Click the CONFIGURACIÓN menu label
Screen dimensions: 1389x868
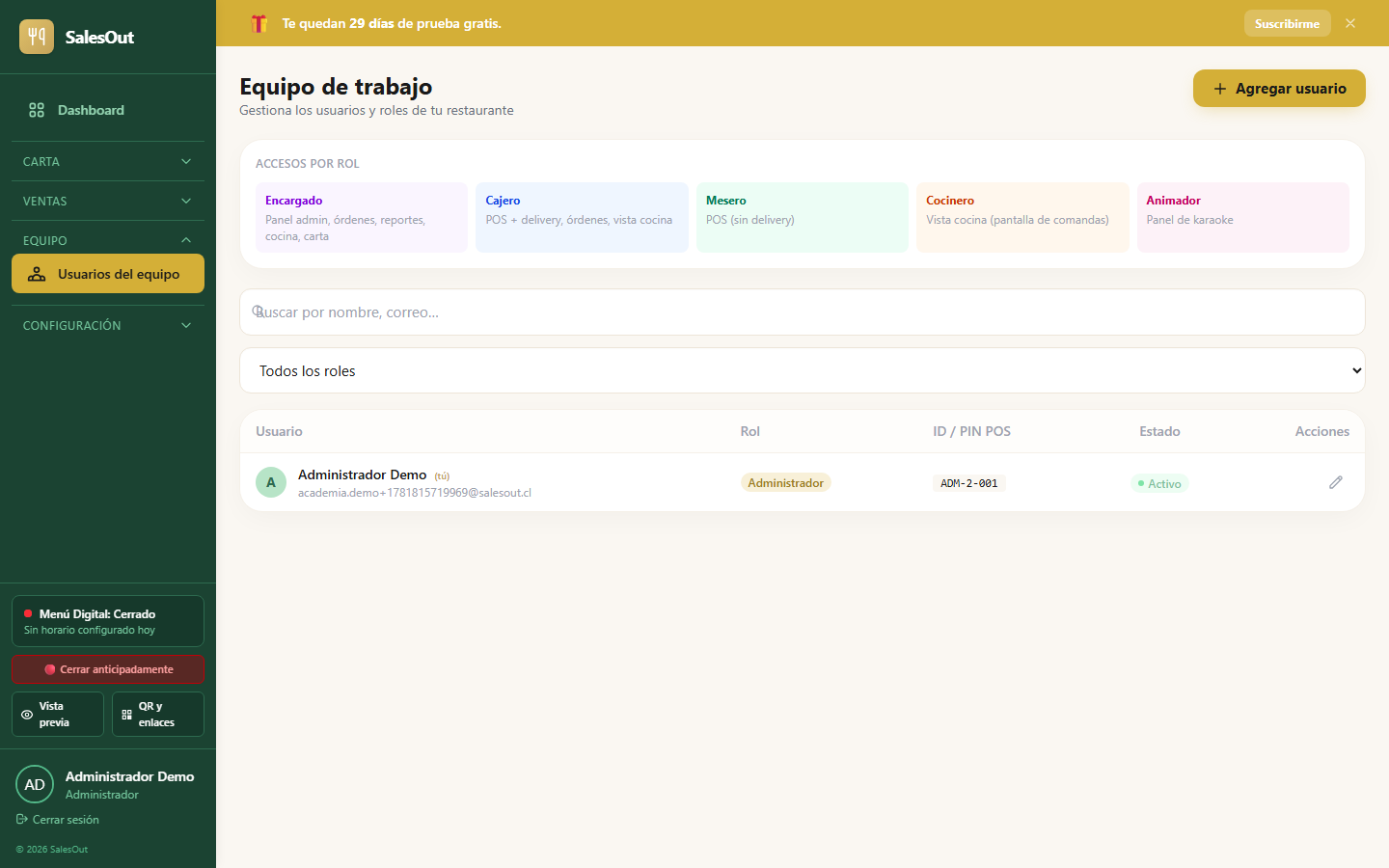pyautogui.click(x=72, y=326)
